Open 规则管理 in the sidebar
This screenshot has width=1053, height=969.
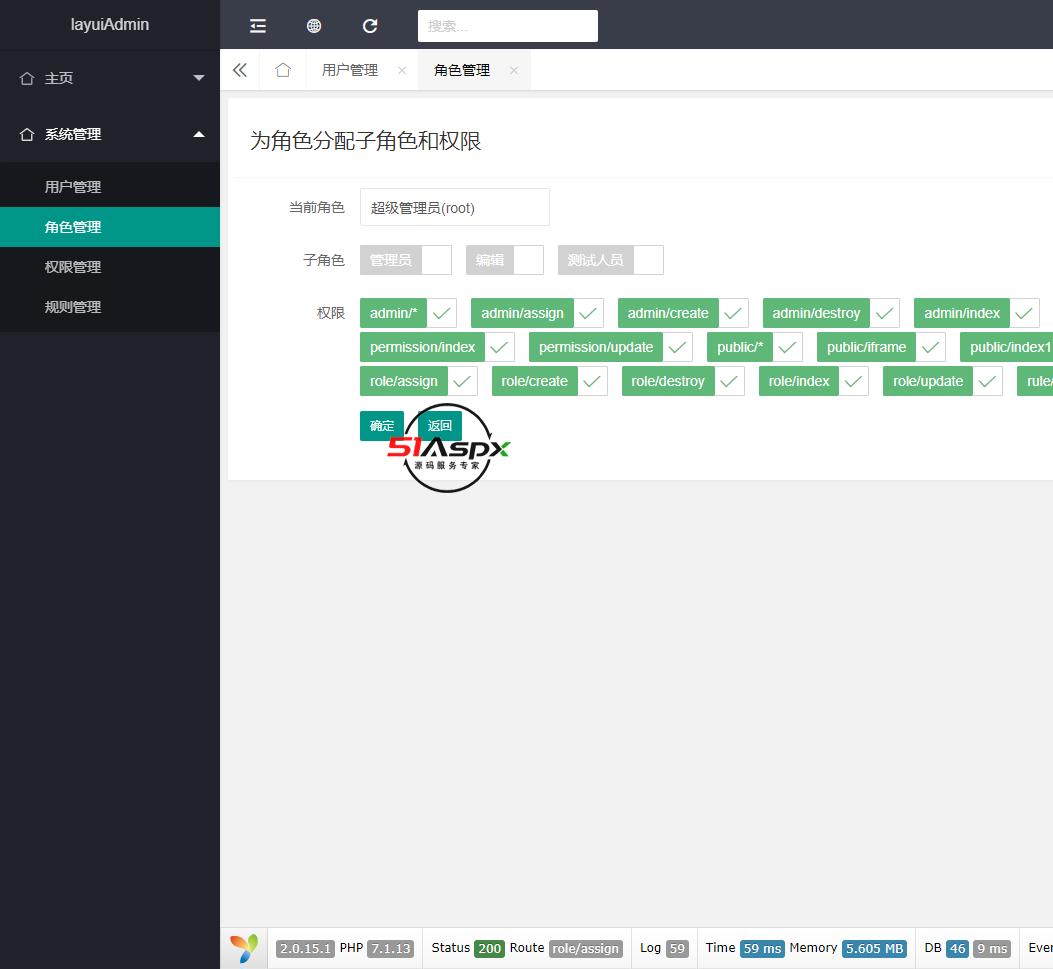pyautogui.click(x=110, y=307)
